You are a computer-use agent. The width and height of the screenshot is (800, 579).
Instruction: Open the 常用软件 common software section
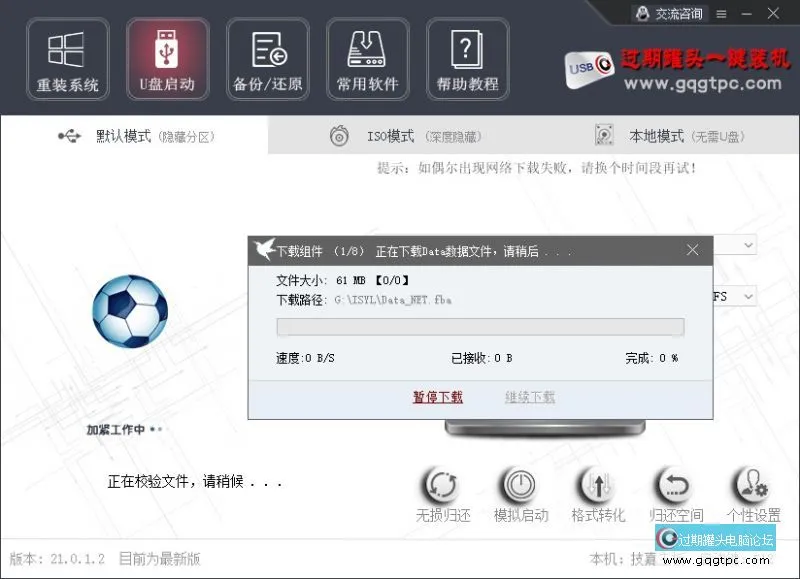tap(367, 59)
